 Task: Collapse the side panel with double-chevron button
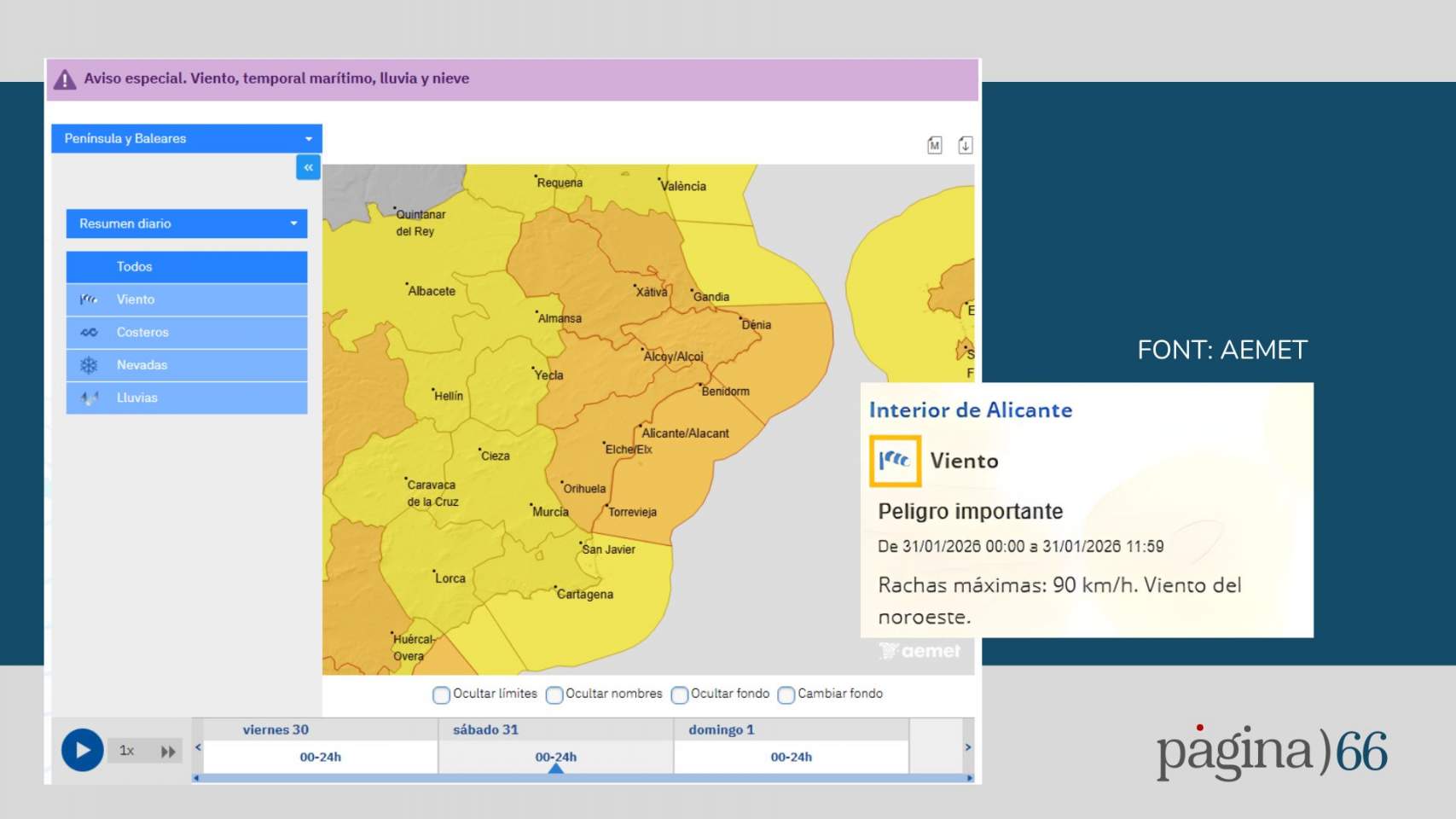pyautogui.click(x=308, y=167)
